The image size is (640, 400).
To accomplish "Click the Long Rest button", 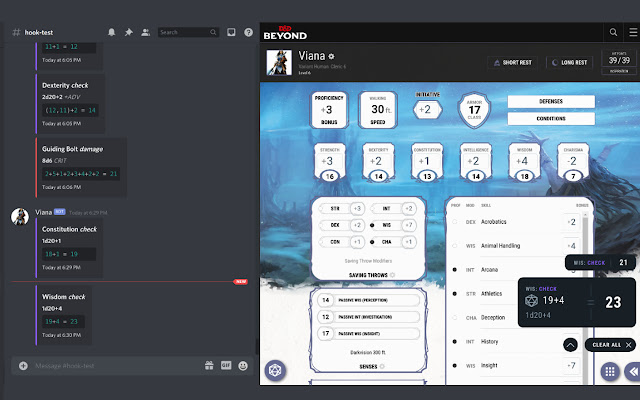I will (x=569, y=62).
